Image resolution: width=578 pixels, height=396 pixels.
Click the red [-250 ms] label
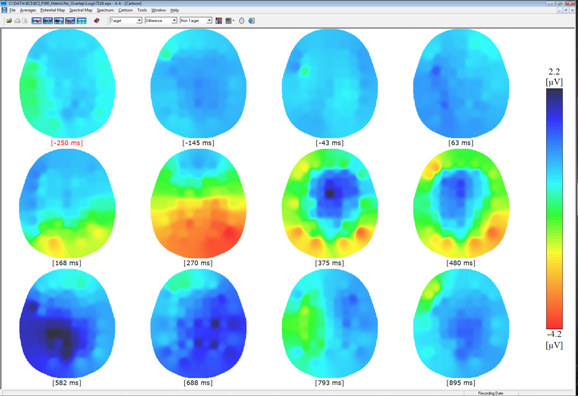point(67,143)
